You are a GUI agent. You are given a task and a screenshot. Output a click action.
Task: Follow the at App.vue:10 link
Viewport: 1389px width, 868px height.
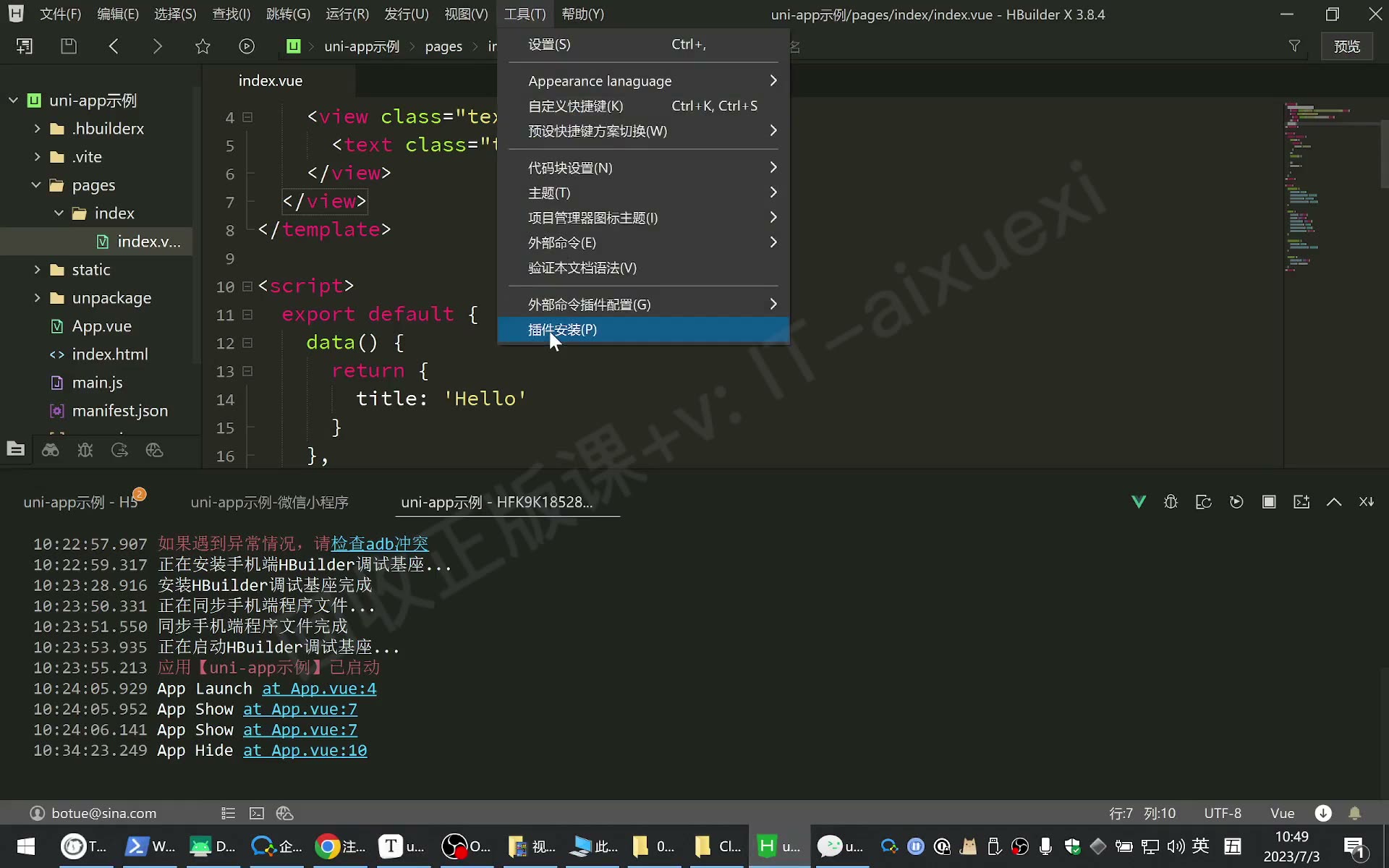[305, 751]
